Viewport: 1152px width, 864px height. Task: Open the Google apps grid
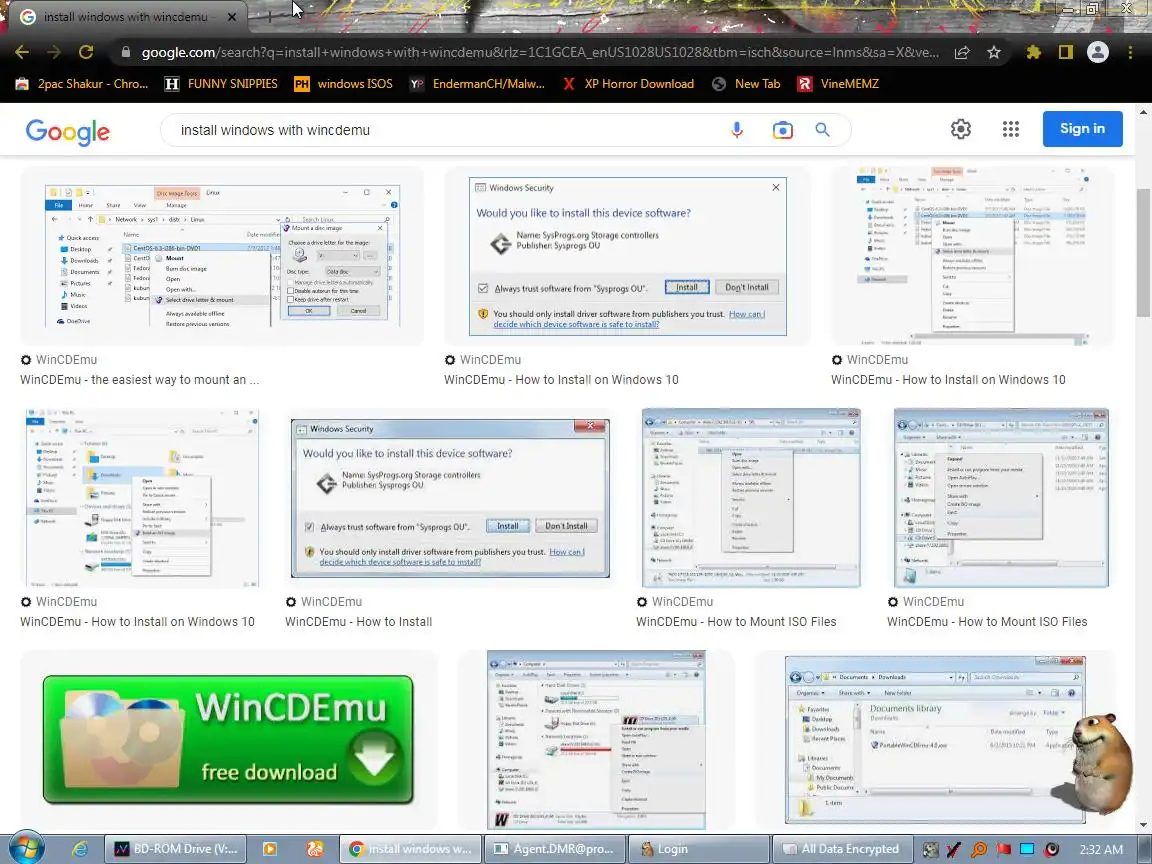1011,129
